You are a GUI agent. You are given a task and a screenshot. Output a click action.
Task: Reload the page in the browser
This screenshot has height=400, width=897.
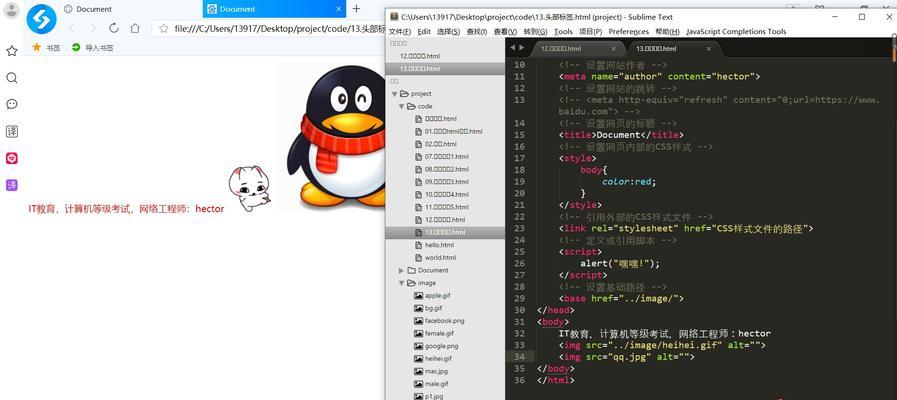[x=113, y=28]
